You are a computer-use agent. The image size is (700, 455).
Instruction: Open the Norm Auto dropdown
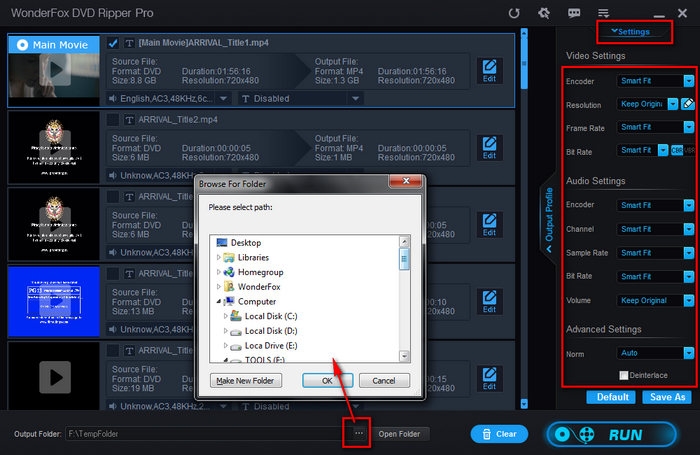point(689,353)
